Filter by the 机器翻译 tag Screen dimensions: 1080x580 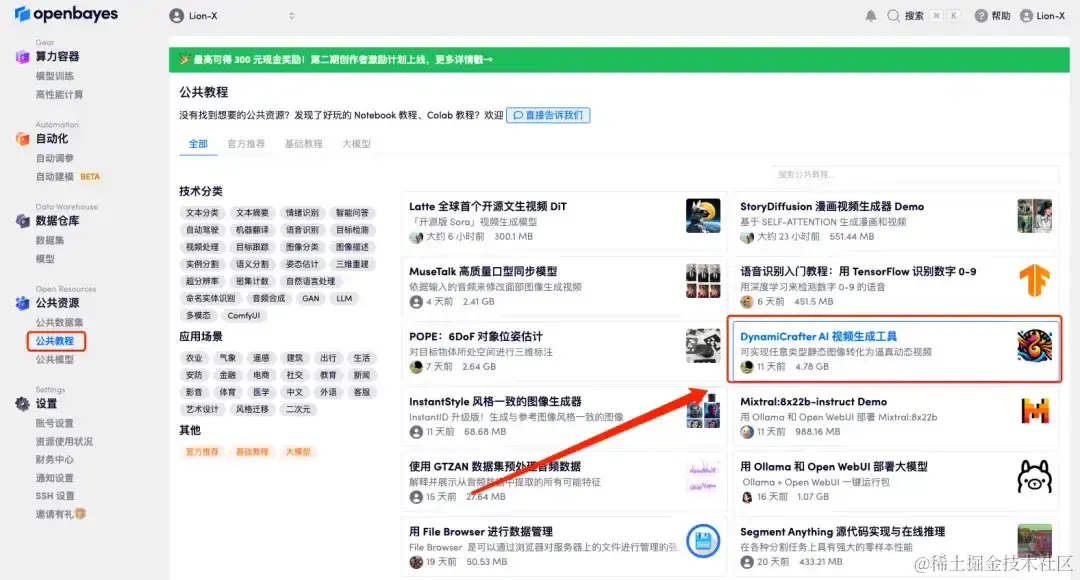252,230
